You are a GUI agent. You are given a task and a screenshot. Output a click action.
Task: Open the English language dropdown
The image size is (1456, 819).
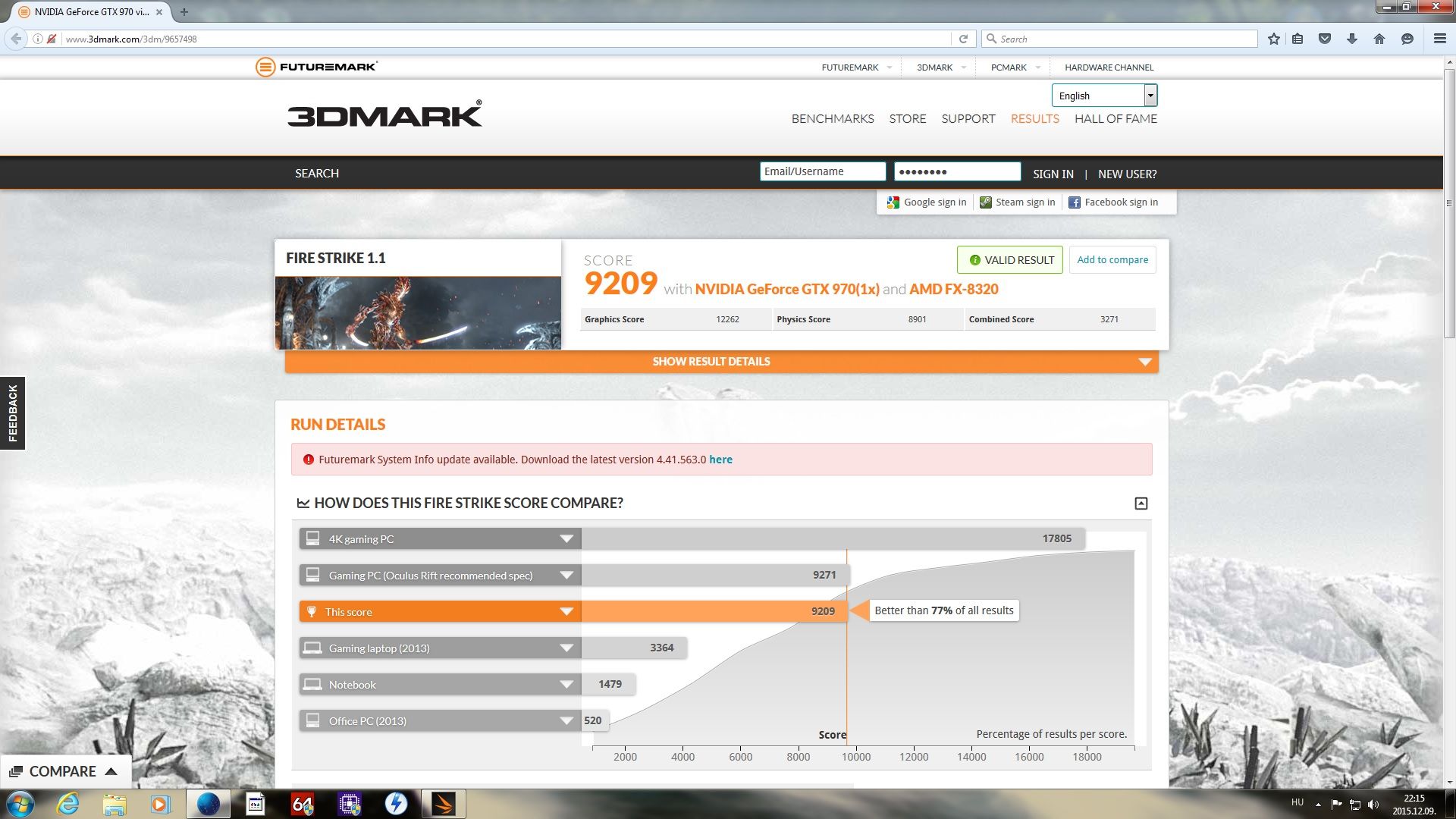[1104, 96]
